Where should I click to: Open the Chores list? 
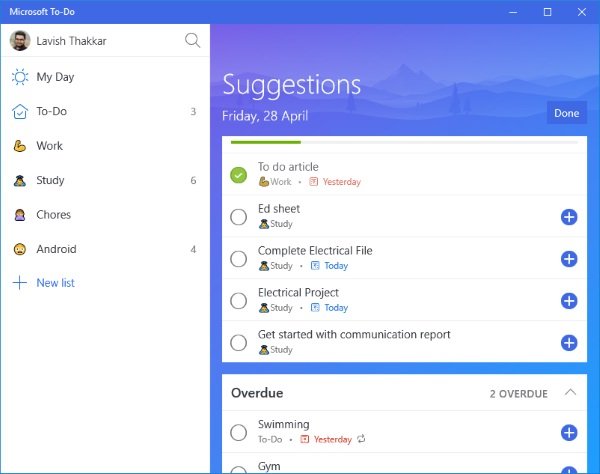(105, 215)
